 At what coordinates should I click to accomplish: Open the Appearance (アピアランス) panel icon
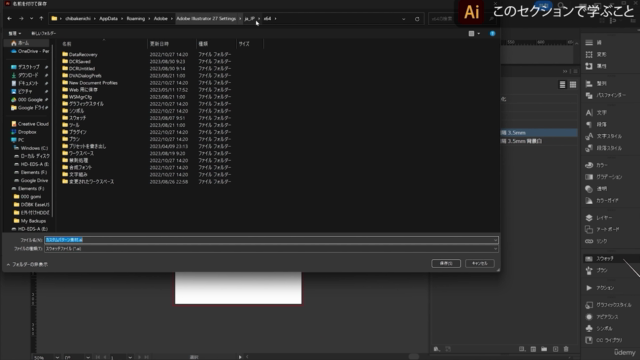pos(589,317)
